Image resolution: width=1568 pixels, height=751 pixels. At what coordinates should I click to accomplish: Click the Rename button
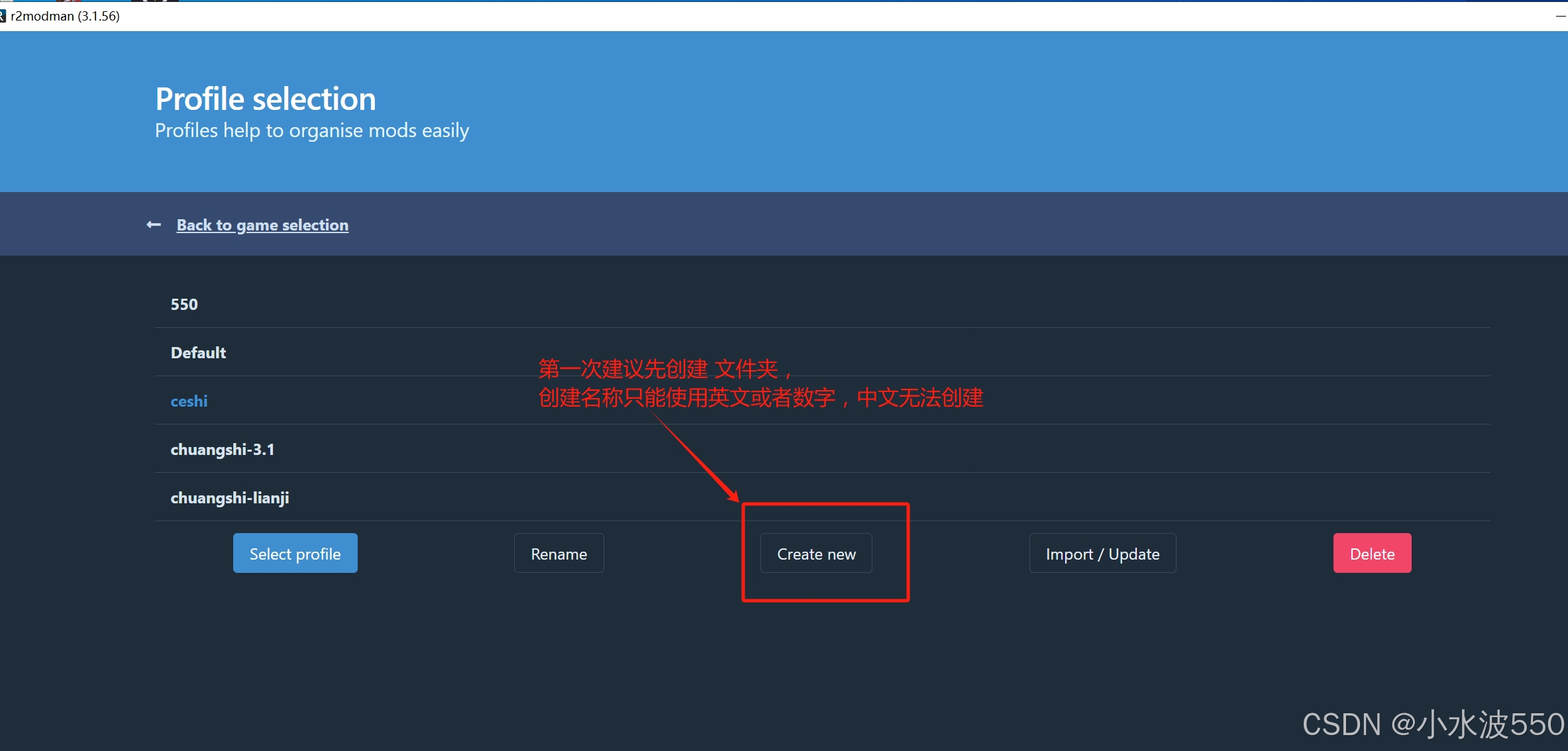pyautogui.click(x=558, y=554)
